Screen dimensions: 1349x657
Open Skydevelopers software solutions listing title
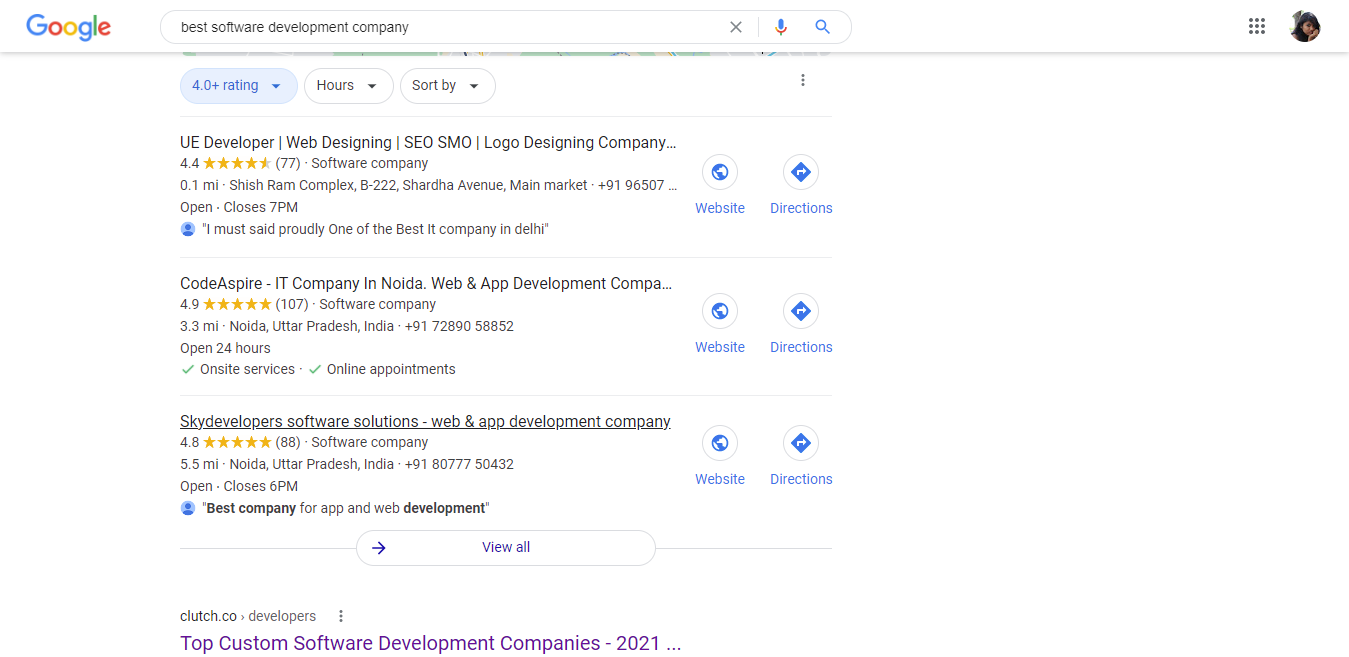(425, 421)
